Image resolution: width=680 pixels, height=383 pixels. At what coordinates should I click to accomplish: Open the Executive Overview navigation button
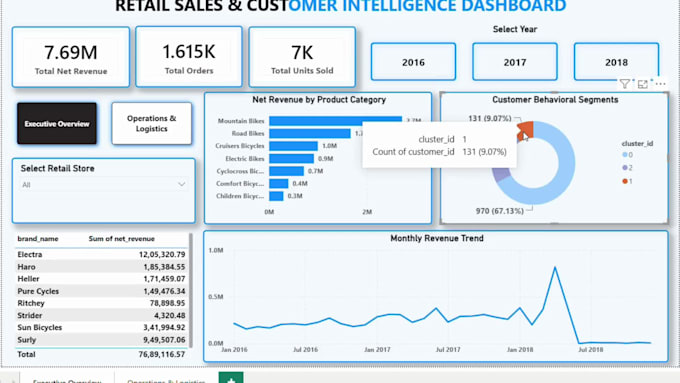tap(57, 124)
